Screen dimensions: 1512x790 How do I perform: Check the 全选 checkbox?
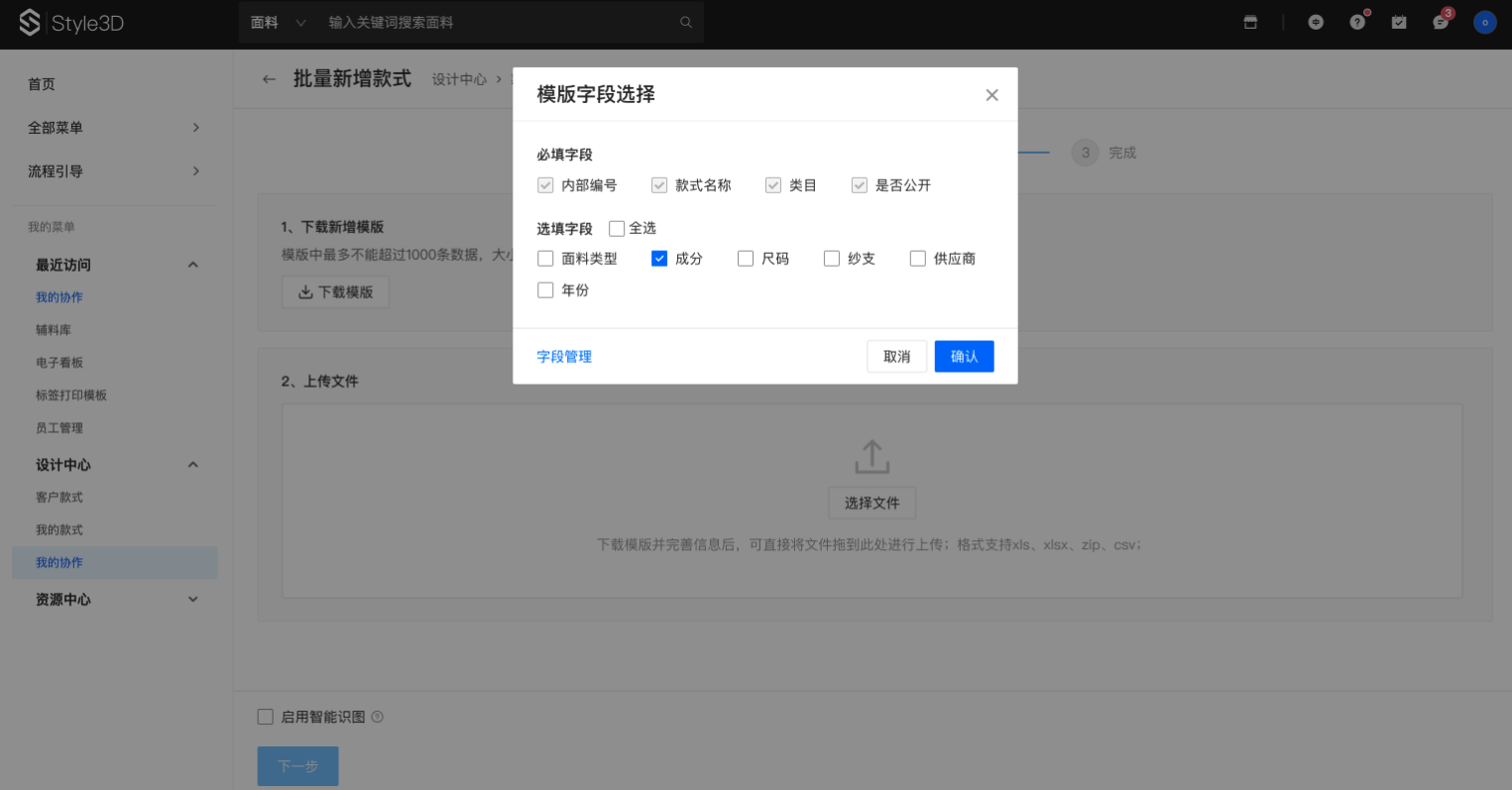point(617,229)
